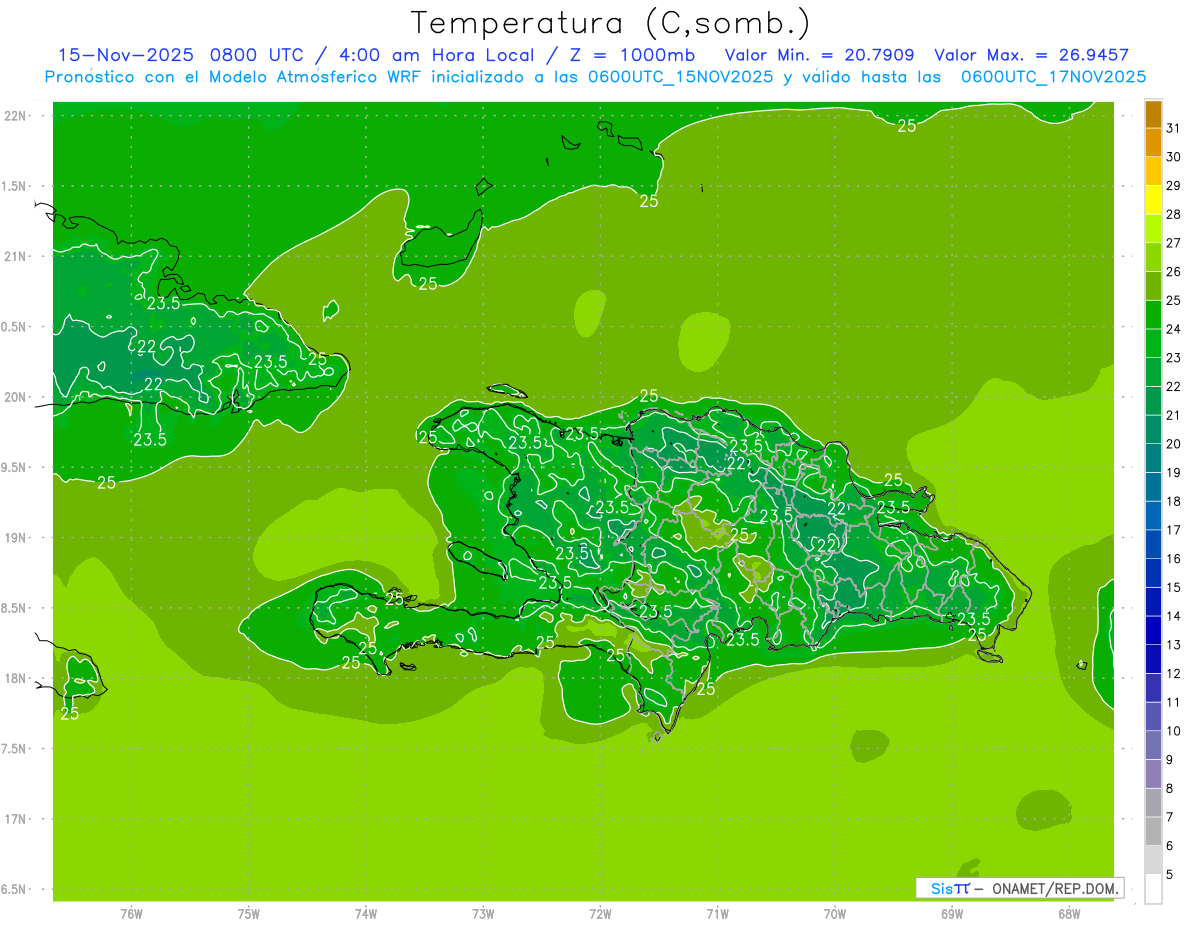Click the 31 value on the color scale
Viewport: 1200px width, 927px height.
tap(1173, 128)
